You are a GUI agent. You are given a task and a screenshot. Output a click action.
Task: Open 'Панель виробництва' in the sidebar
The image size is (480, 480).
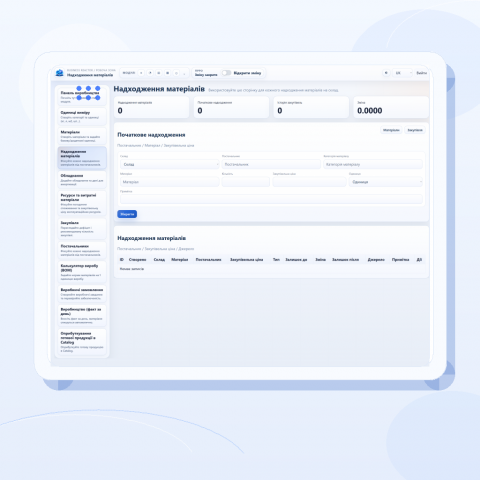point(82,96)
